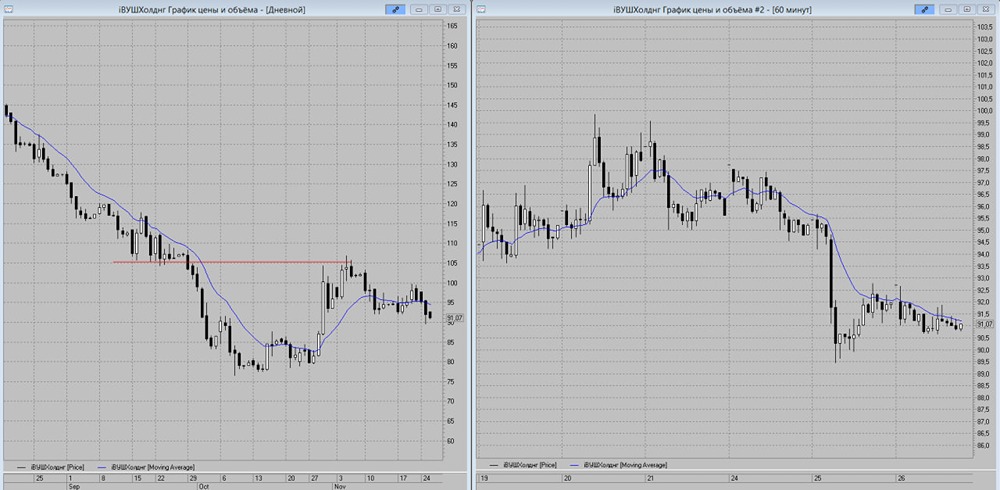Click the 91,07 current price label on the 60-minute chart
The image size is (1000, 490).
pos(984,324)
